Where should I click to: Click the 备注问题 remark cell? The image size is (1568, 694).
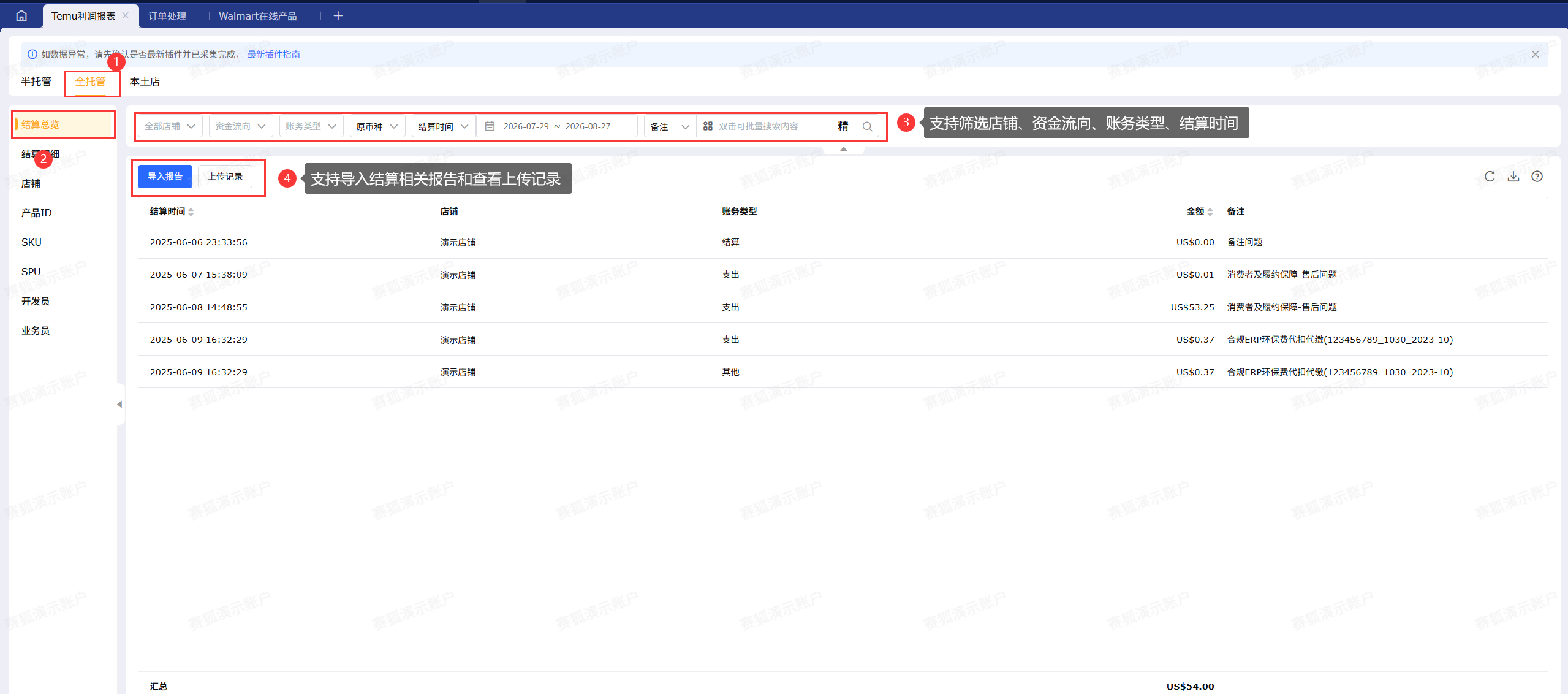1244,242
